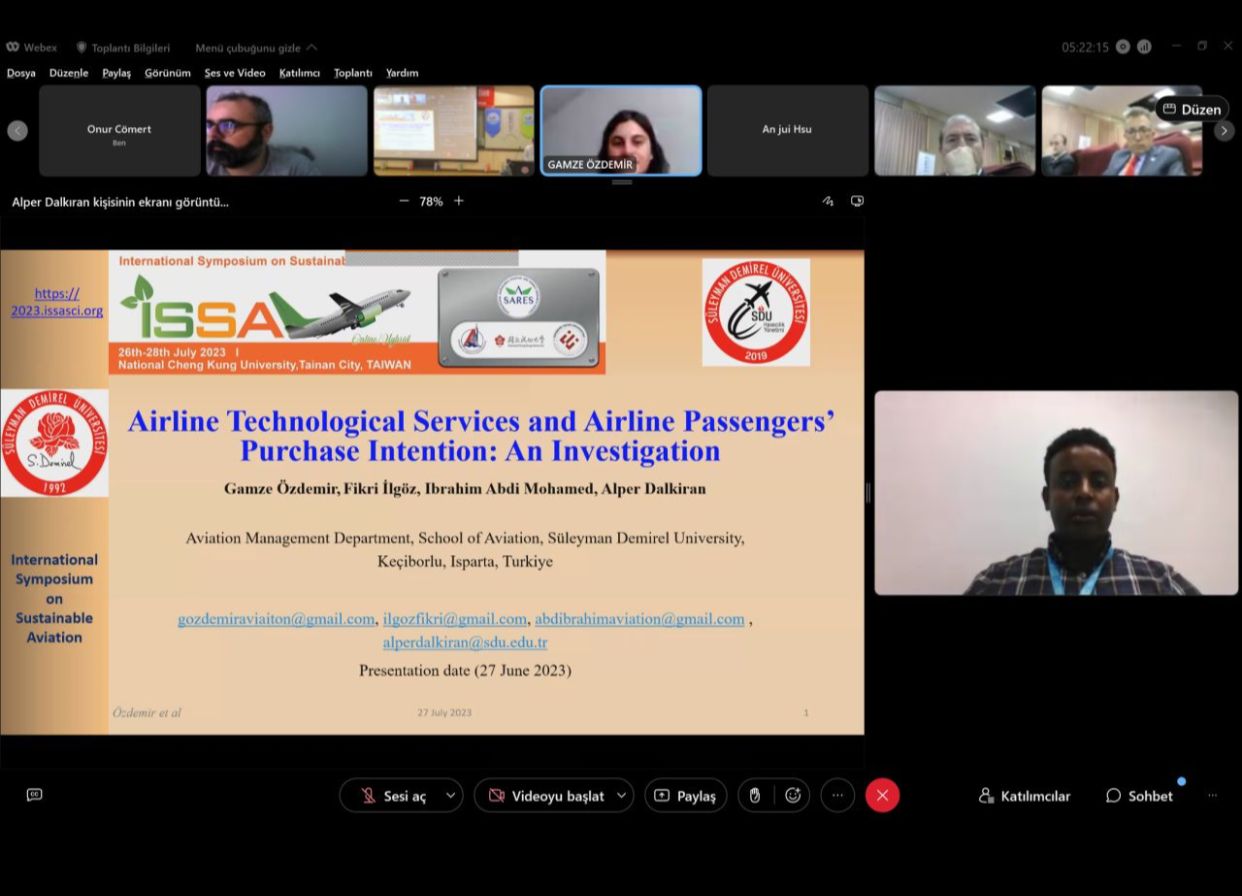Expand audio options arrow beside Sesi aç

point(450,796)
